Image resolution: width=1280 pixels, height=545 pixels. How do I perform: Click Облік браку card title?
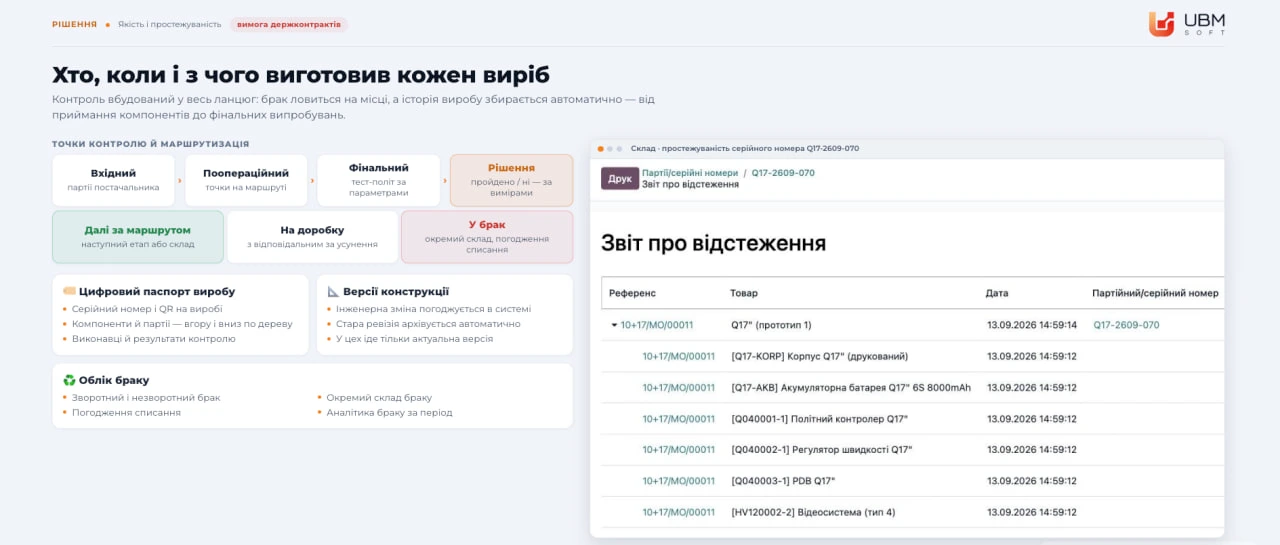point(114,380)
